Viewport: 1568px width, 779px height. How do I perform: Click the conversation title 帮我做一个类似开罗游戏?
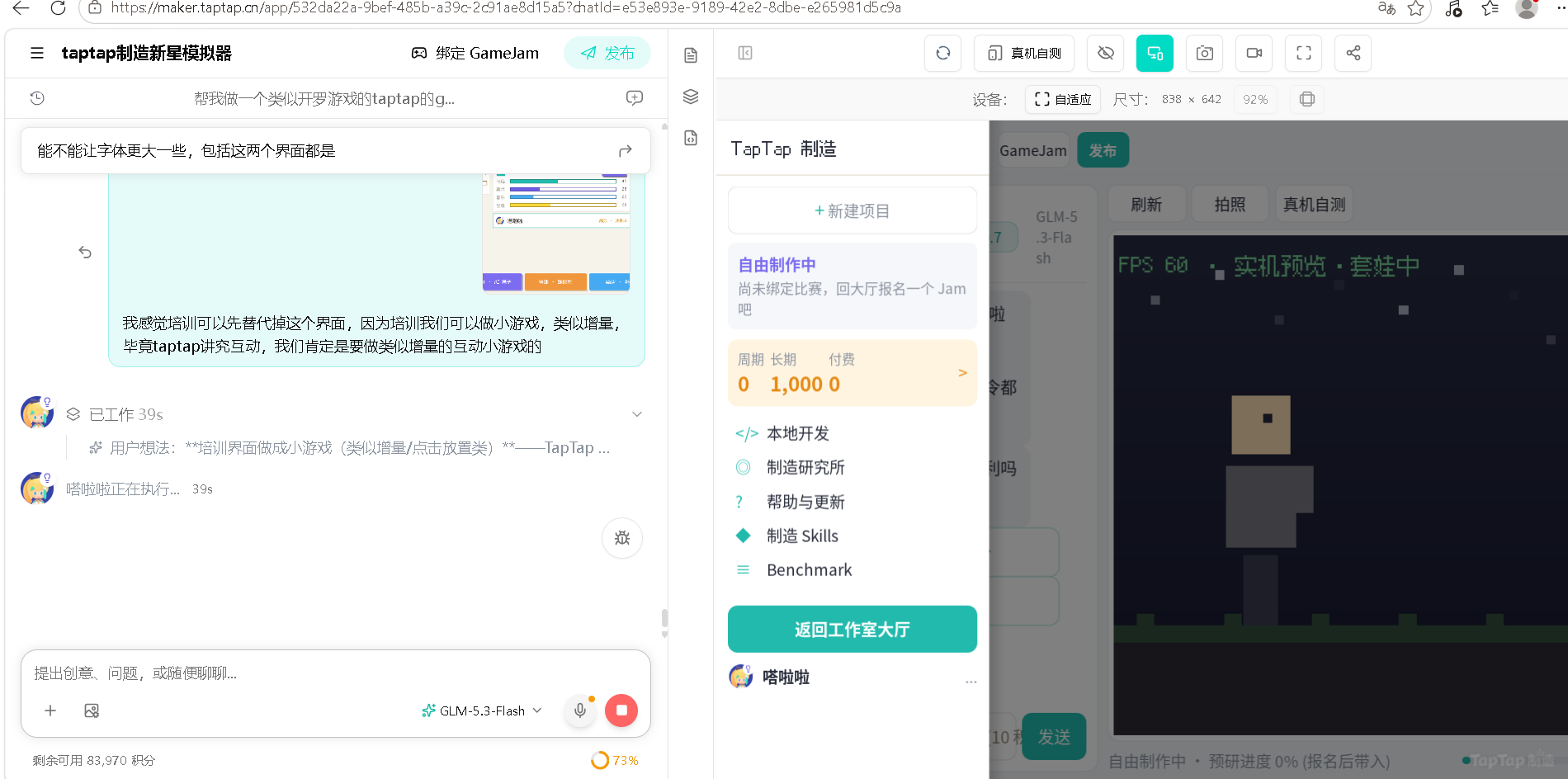point(324,98)
